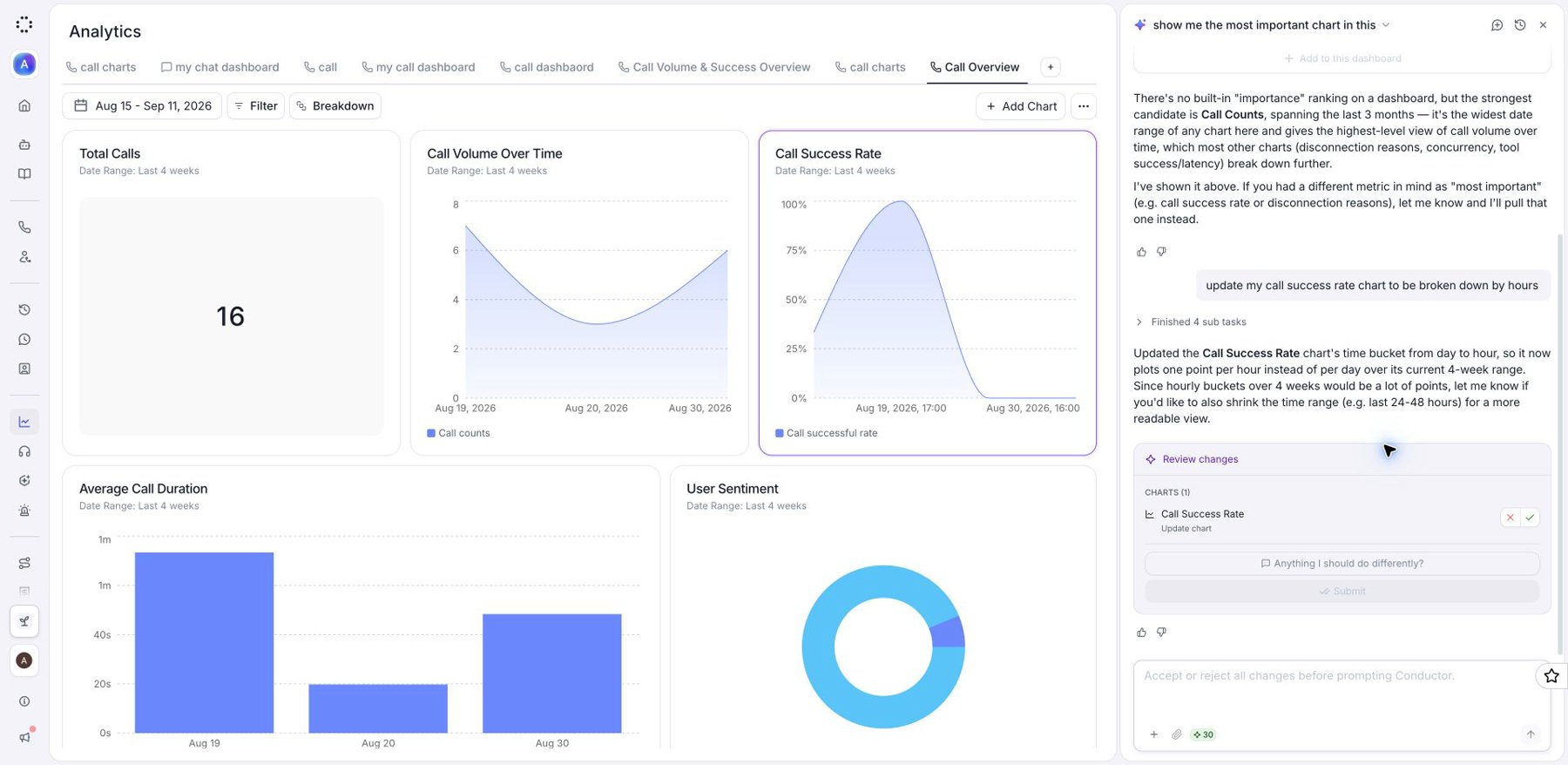The height and width of the screenshot is (765, 1568).
Task: Click 'Add to this dashboard' button
Action: [x=1342, y=58]
